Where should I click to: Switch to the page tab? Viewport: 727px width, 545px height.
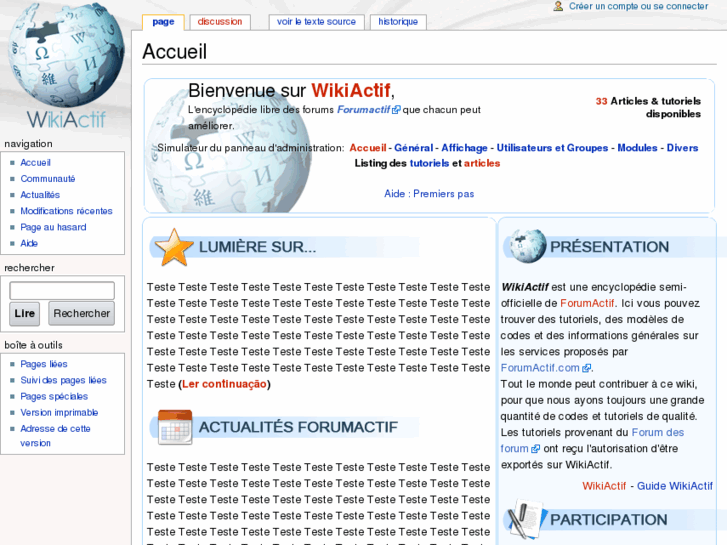(x=163, y=22)
